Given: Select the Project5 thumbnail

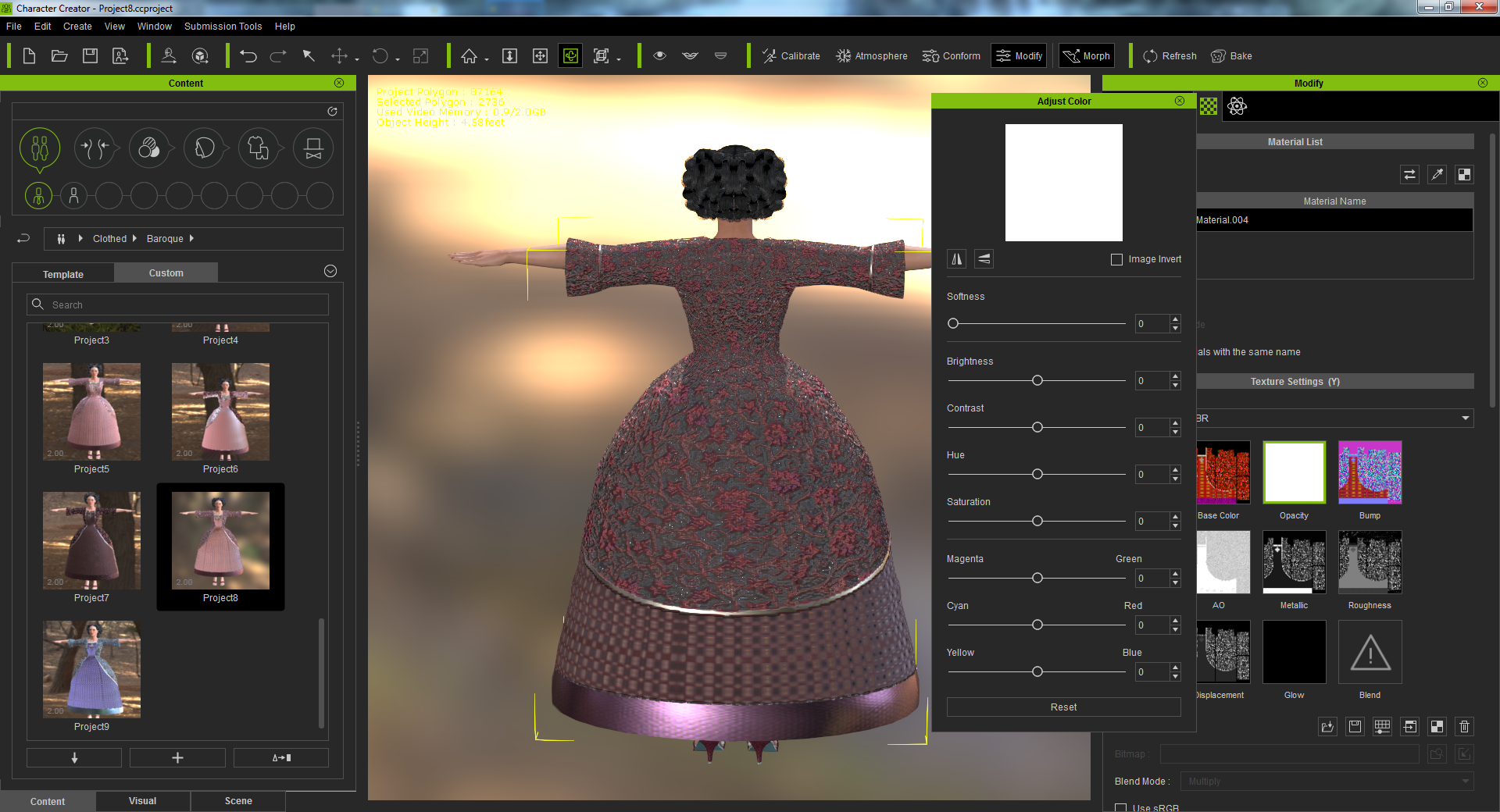Looking at the screenshot, I should 91,411.
